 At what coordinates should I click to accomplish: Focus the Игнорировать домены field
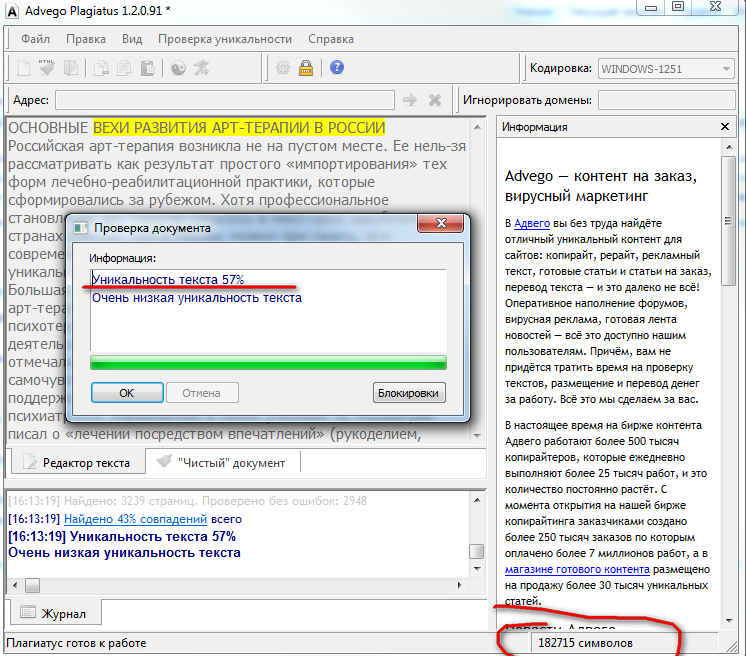667,100
